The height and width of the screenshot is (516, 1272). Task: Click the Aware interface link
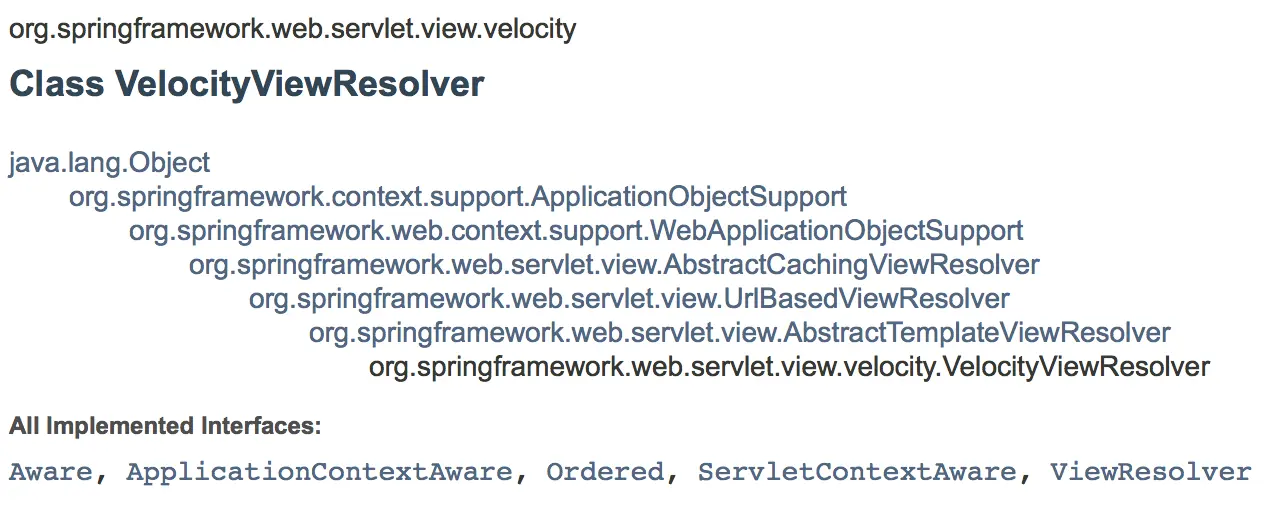click(x=51, y=472)
